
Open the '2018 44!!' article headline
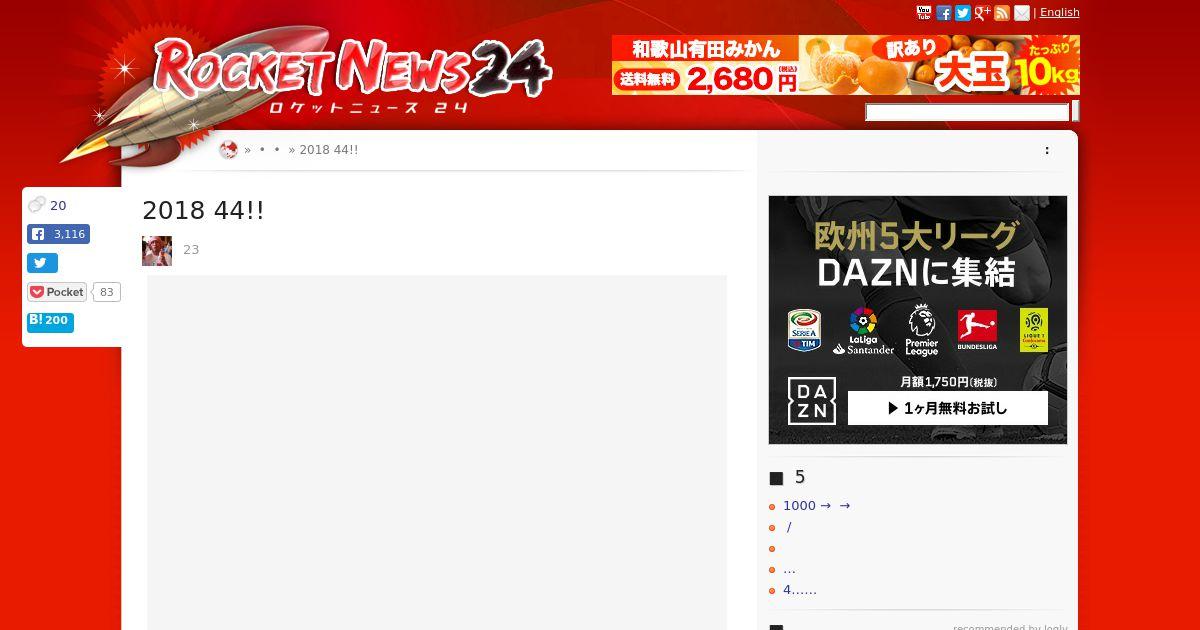203,211
